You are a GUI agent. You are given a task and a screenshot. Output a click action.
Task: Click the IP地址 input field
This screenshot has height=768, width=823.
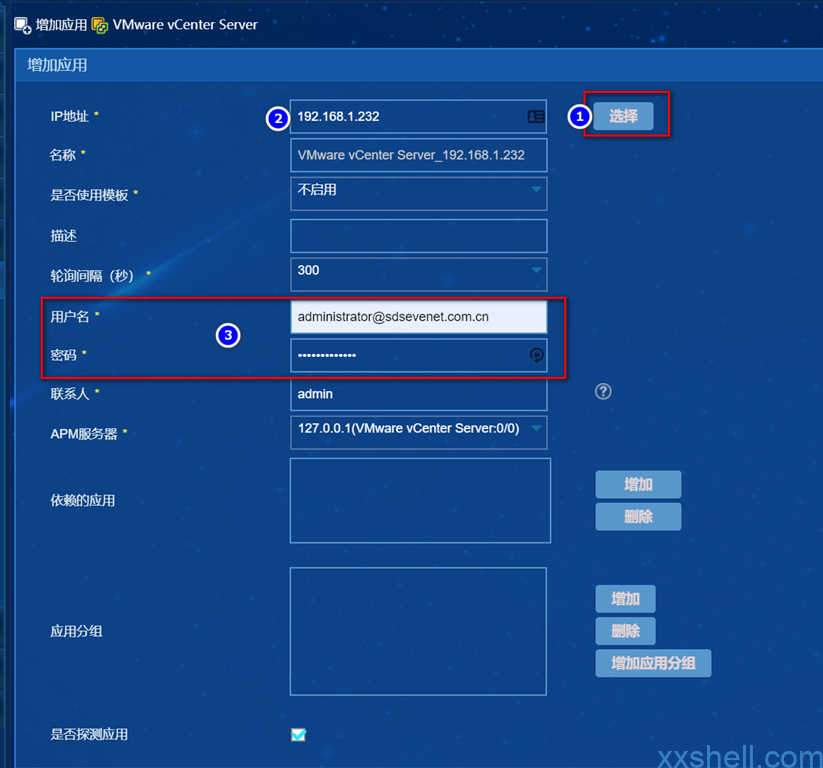click(x=418, y=117)
